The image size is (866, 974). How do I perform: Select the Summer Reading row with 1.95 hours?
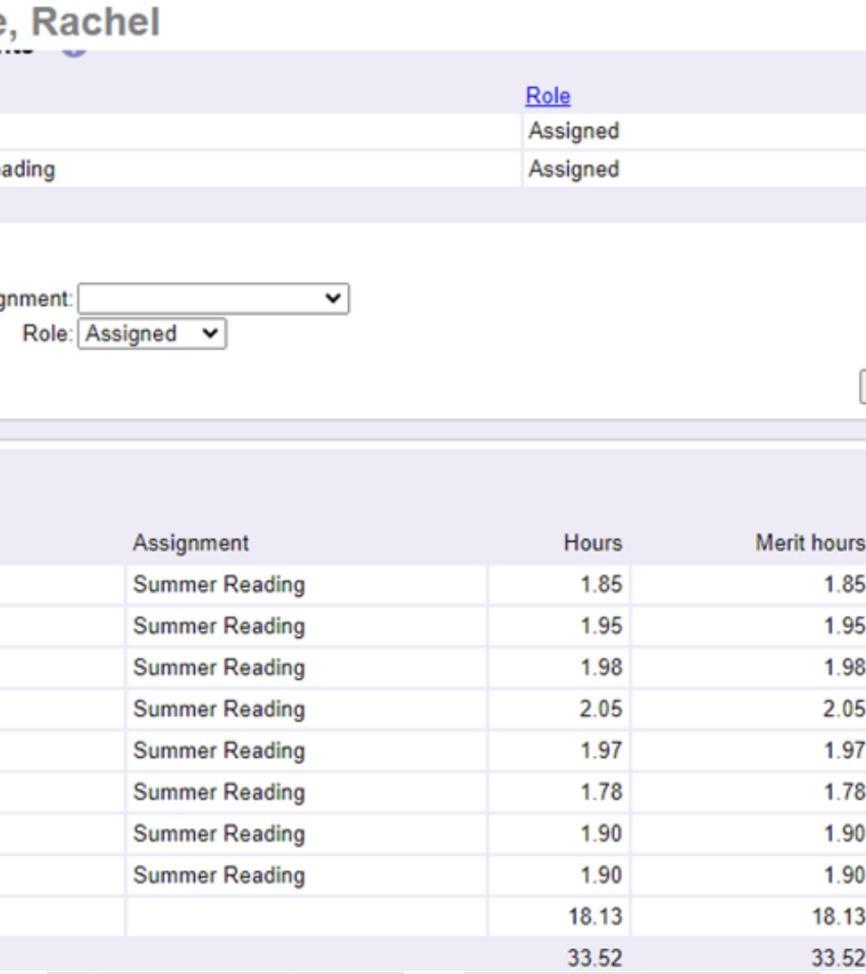(218, 626)
